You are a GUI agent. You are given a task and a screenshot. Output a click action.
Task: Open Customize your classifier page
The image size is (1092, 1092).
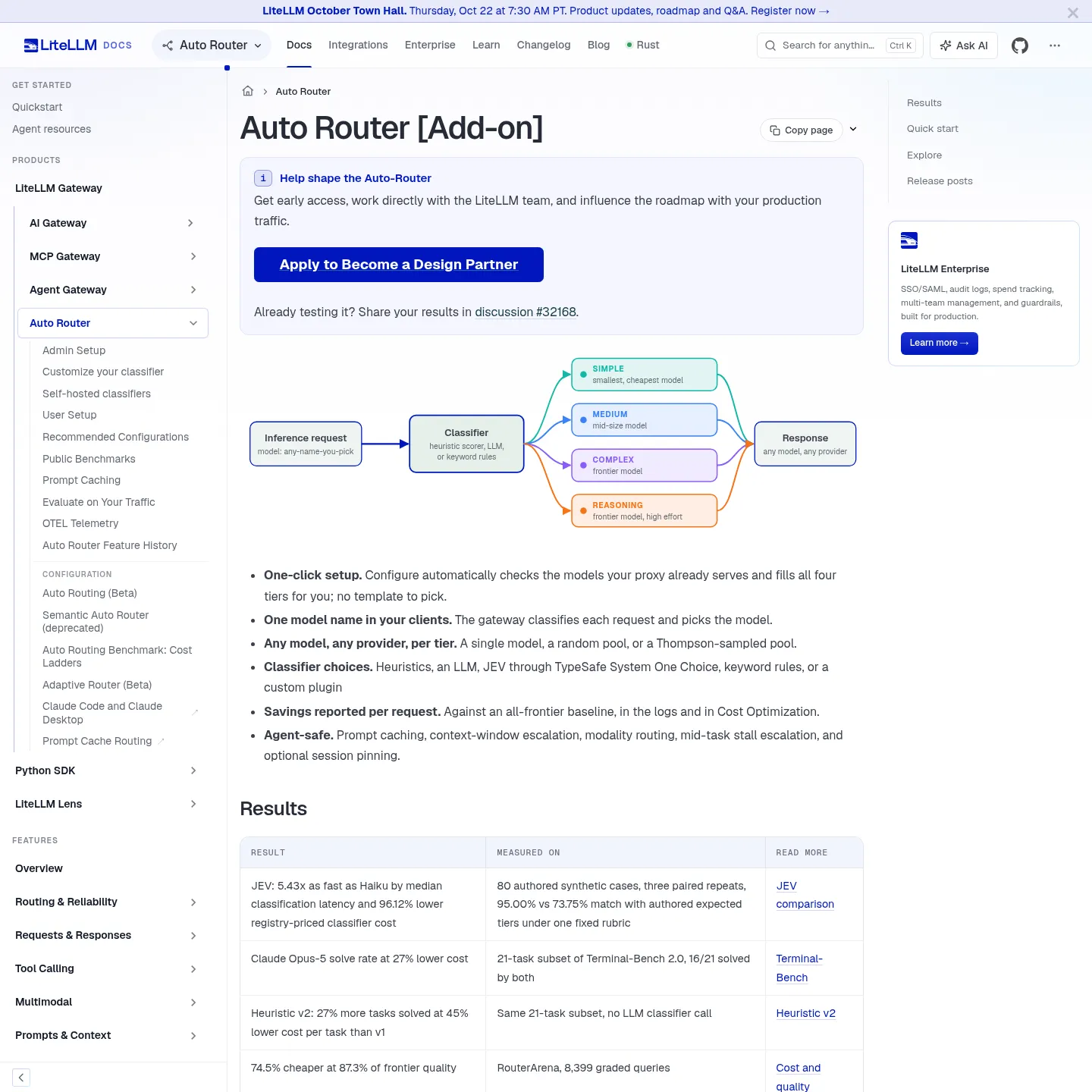(x=103, y=372)
